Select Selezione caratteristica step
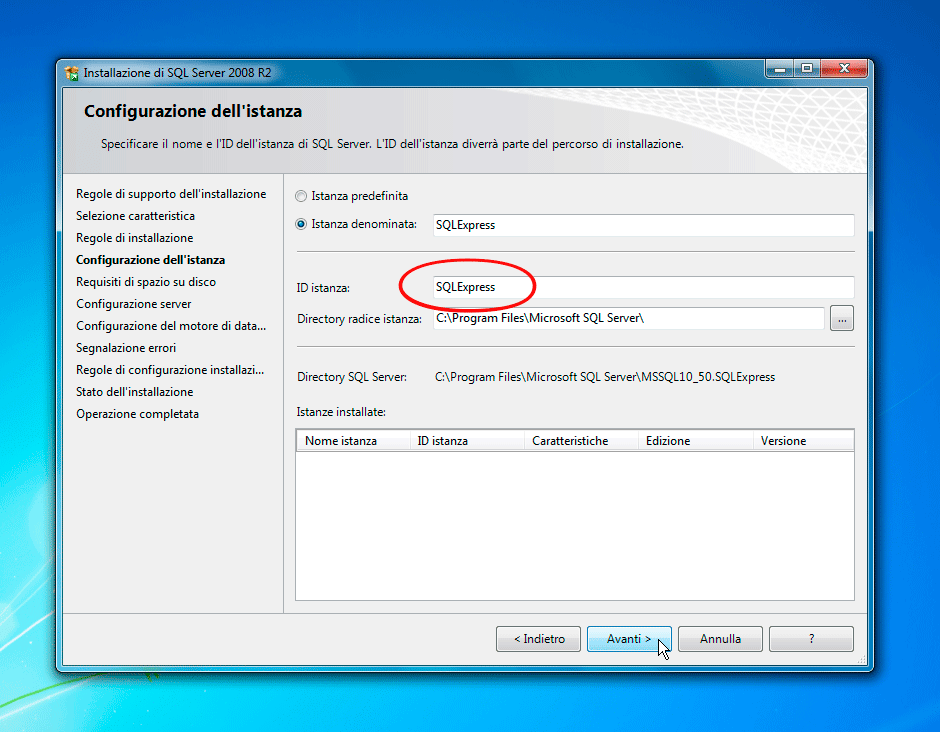The width and height of the screenshot is (940, 732). point(135,216)
